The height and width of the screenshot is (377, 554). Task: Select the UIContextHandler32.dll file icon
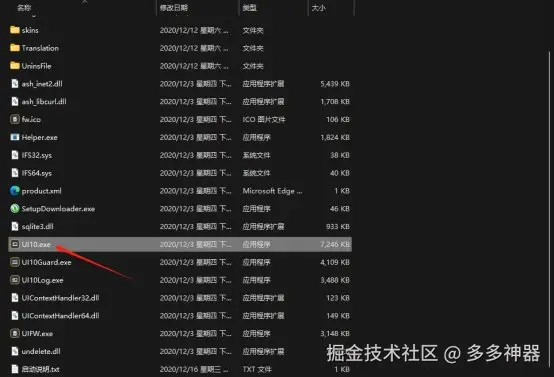[14, 298]
